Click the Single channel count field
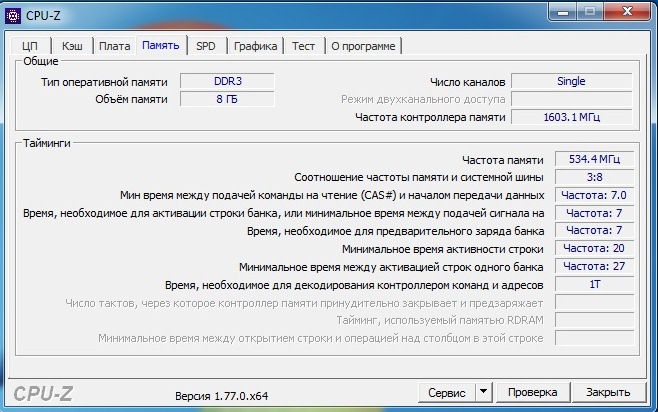The width and height of the screenshot is (658, 412). pos(572,81)
